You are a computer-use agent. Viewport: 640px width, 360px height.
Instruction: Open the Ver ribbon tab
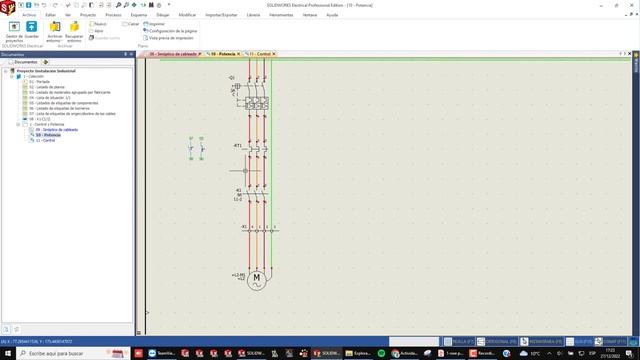68,15
